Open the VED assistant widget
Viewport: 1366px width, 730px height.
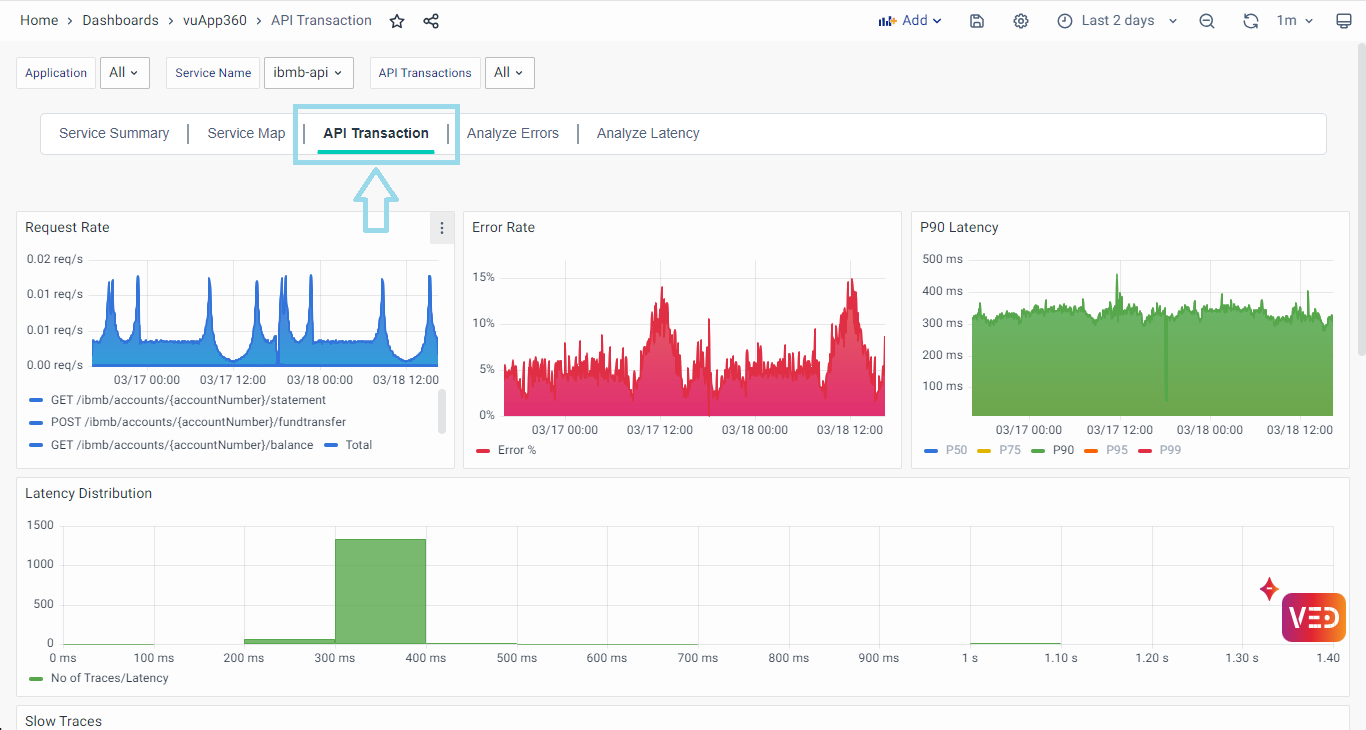click(x=1313, y=617)
